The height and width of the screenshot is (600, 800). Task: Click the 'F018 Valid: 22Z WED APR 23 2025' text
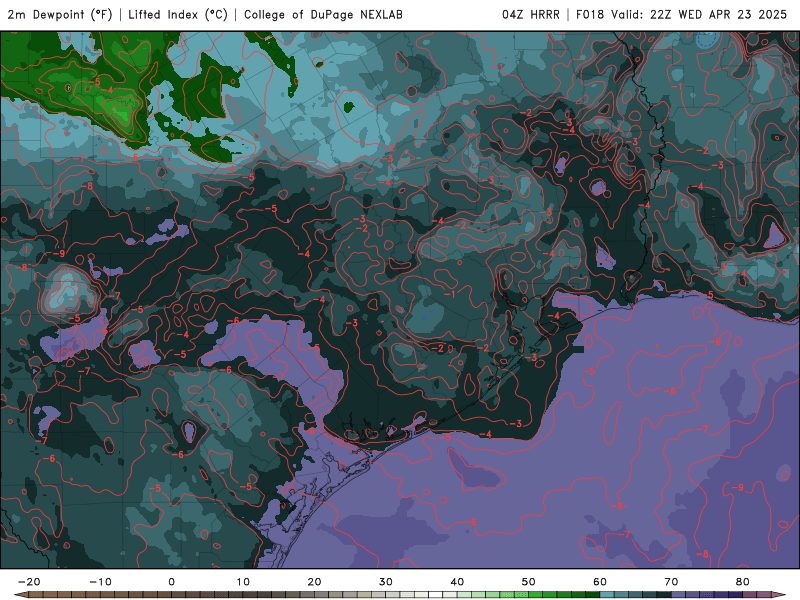pyautogui.click(x=682, y=14)
